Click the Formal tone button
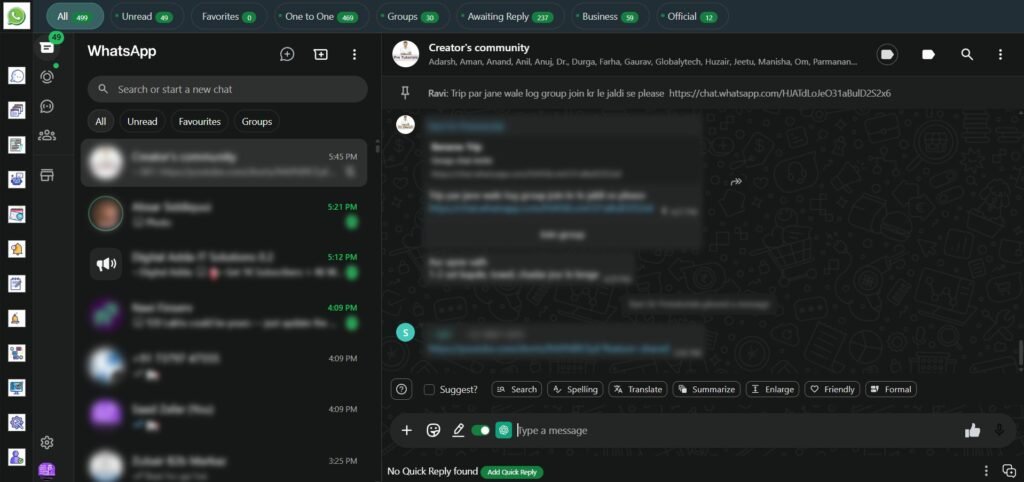The image size is (1024, 482). (891, 389)
